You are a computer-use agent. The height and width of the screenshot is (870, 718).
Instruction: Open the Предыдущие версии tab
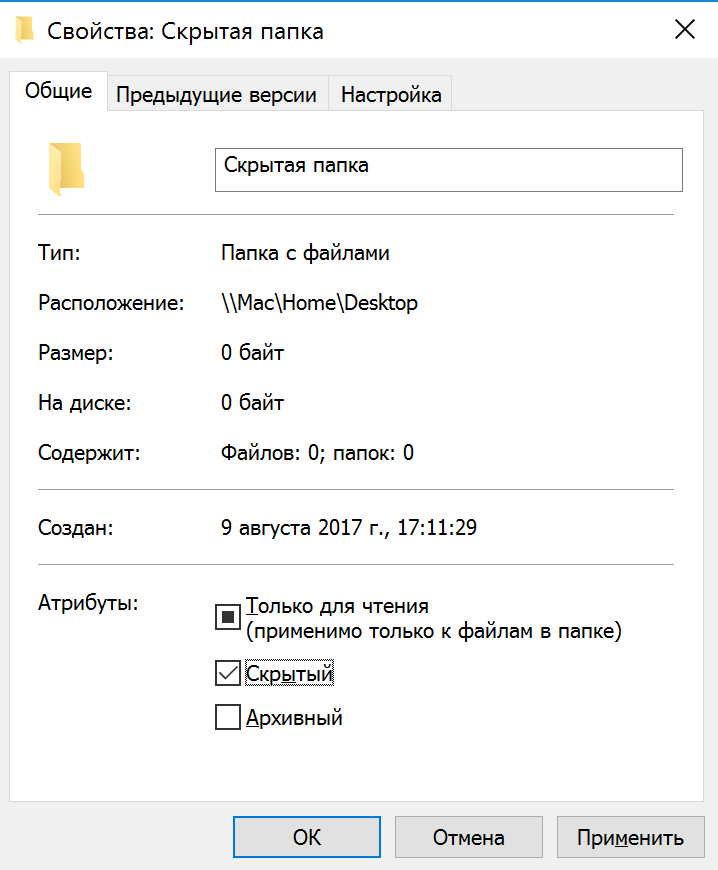(x=216, y=95)
